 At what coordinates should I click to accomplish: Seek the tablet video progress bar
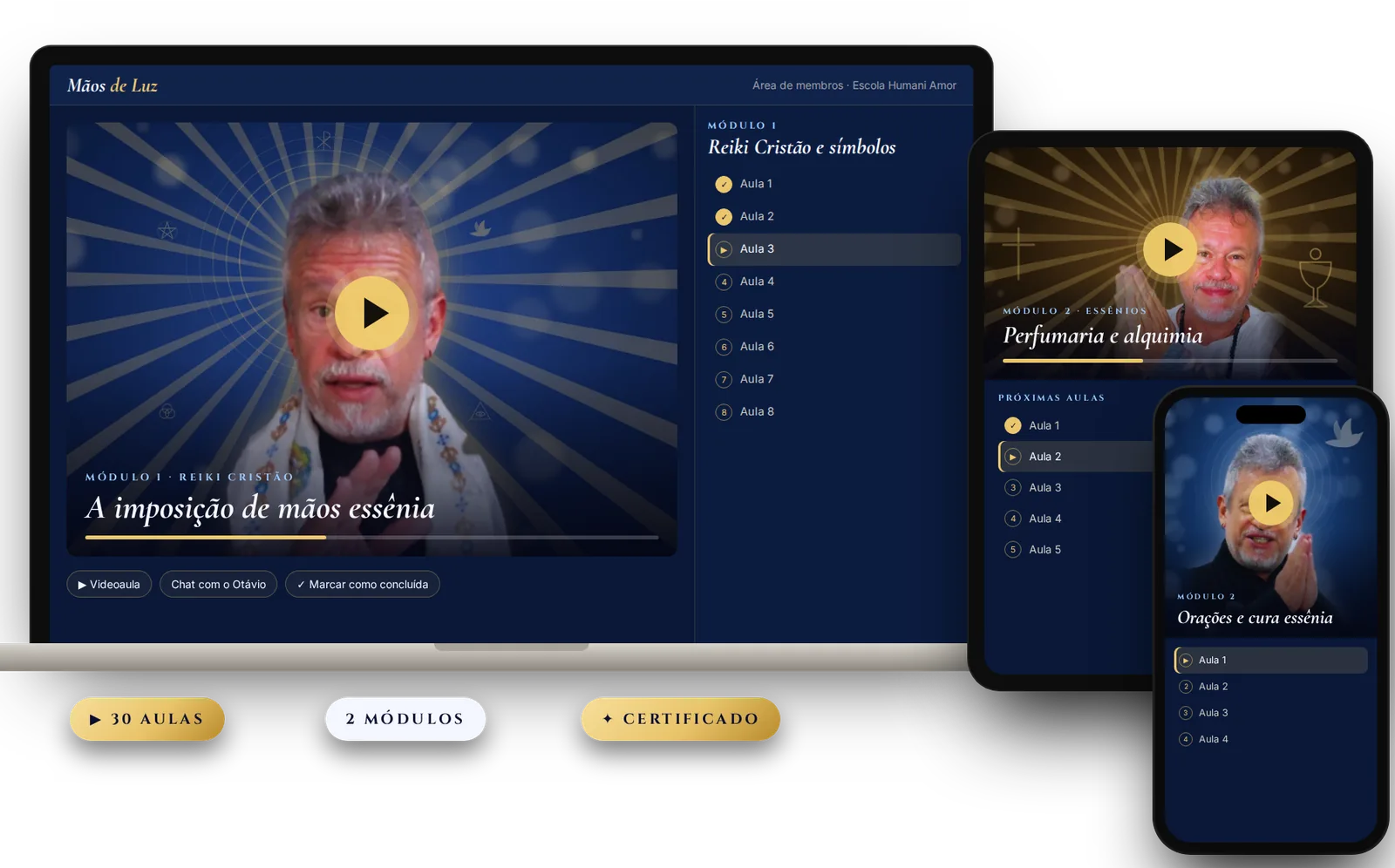point(1170,361)
